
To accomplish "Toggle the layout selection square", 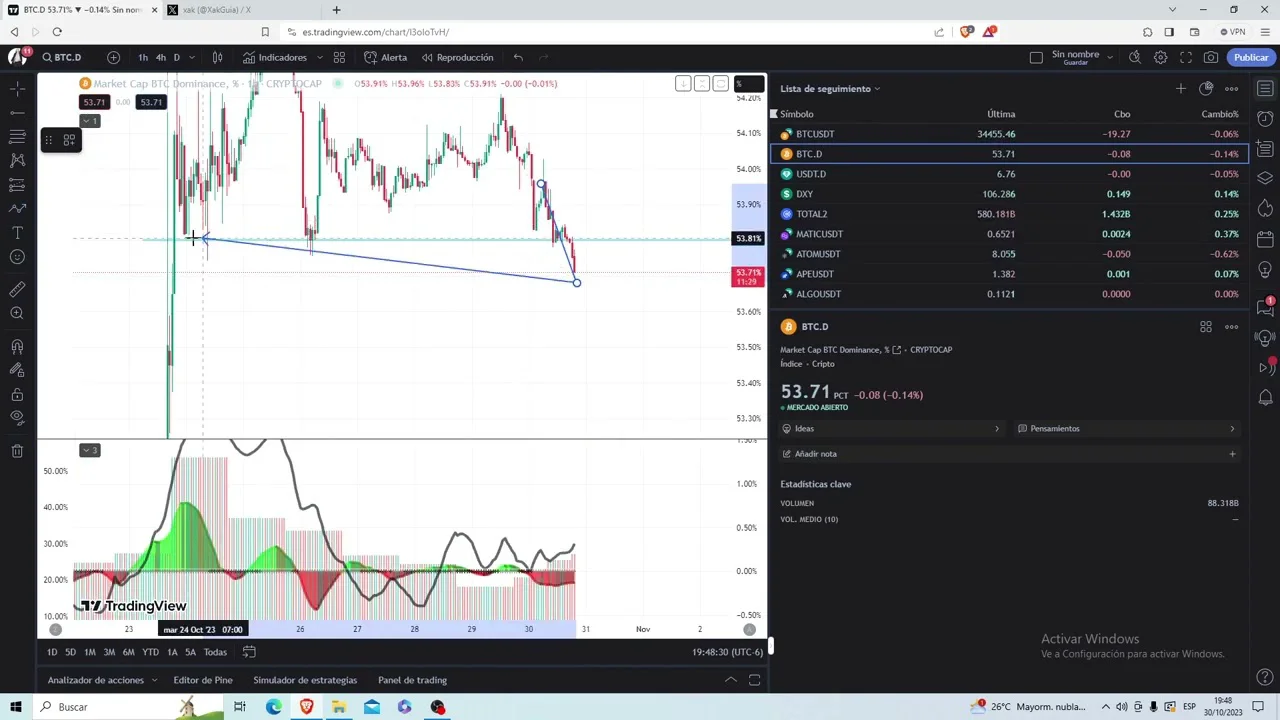I will [x=1036, y=57].
